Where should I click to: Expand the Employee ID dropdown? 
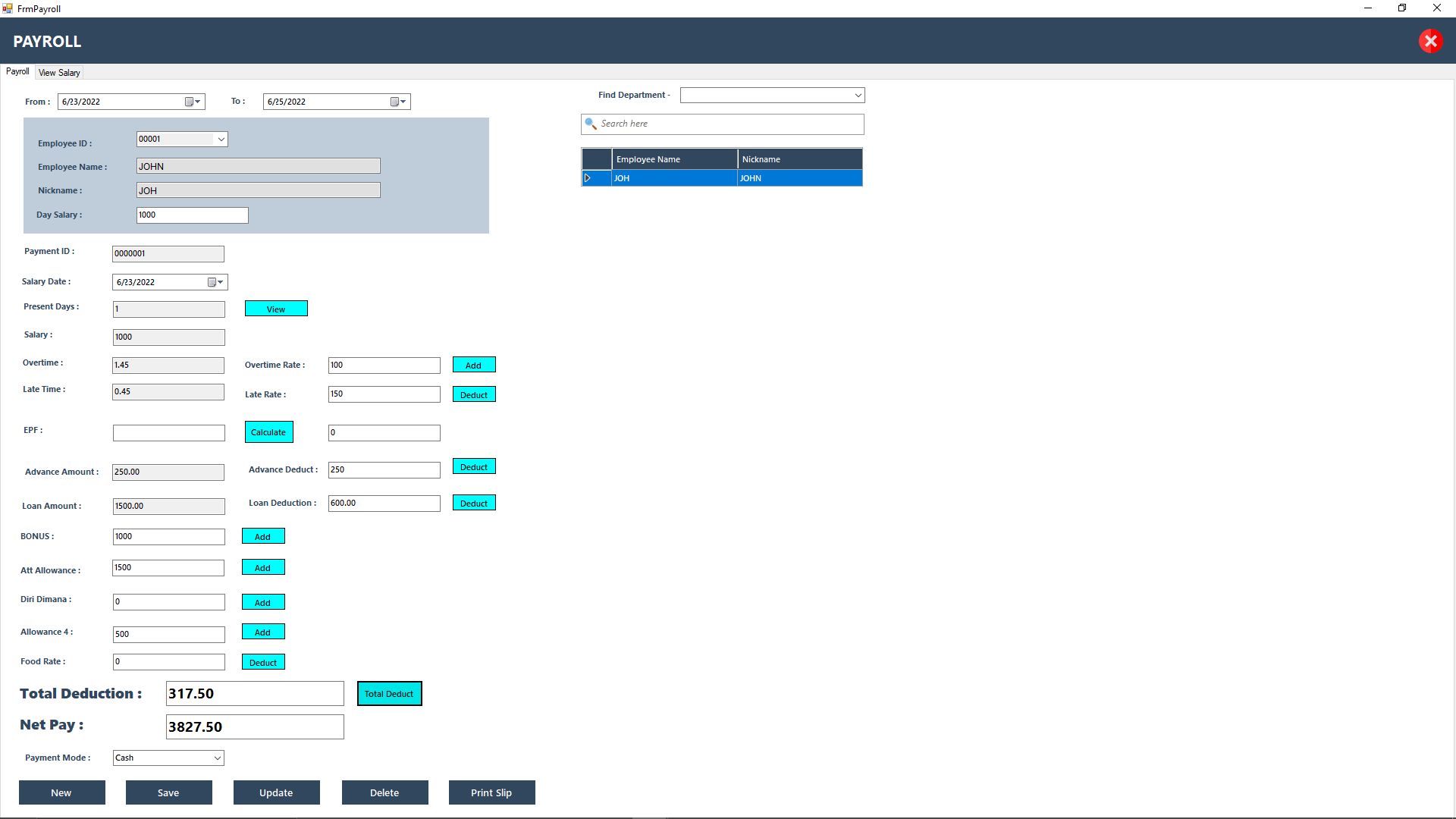tap(221, 140)
